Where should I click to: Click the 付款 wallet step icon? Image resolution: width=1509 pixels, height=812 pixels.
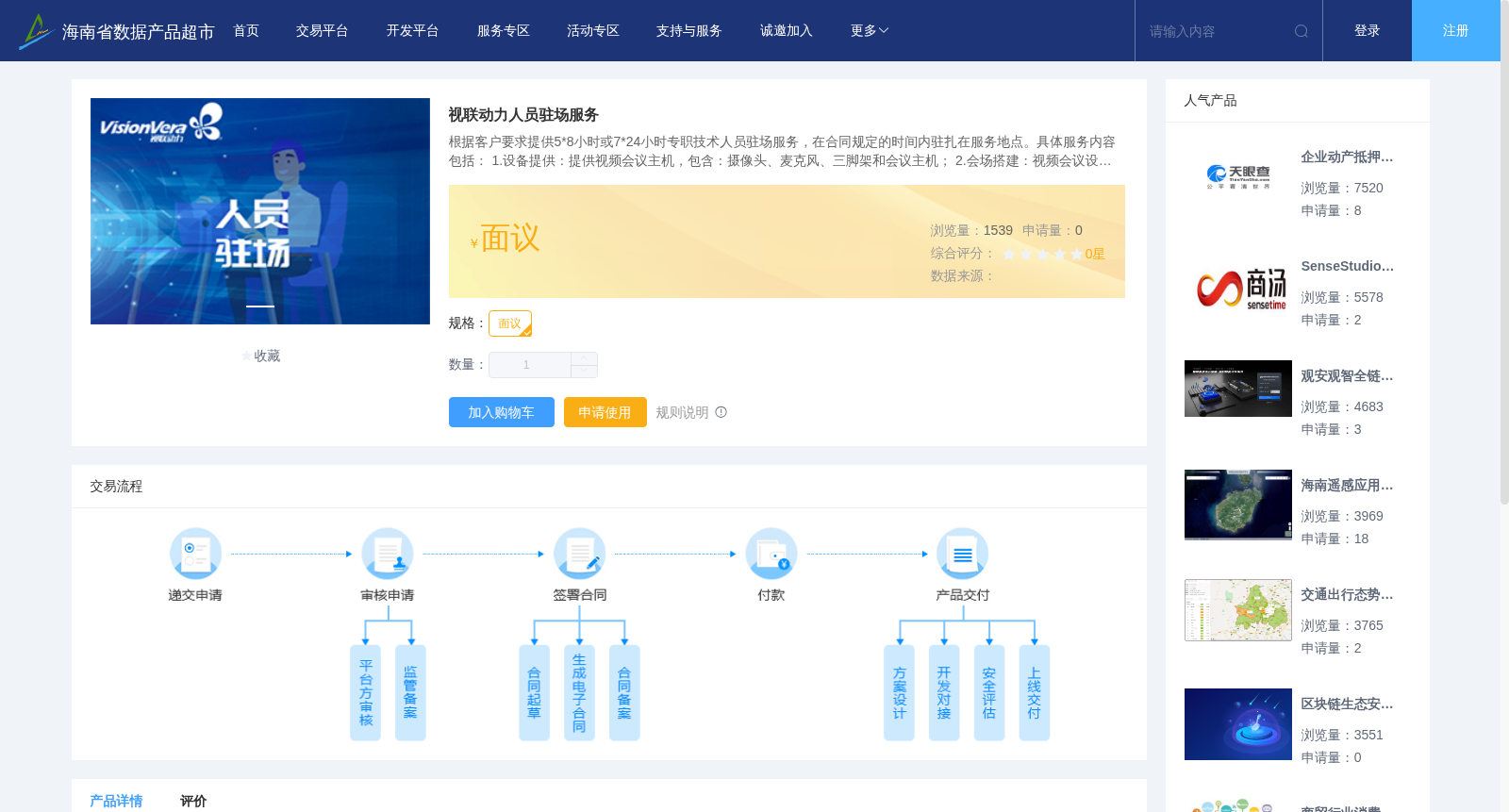(x=771, y=554)
